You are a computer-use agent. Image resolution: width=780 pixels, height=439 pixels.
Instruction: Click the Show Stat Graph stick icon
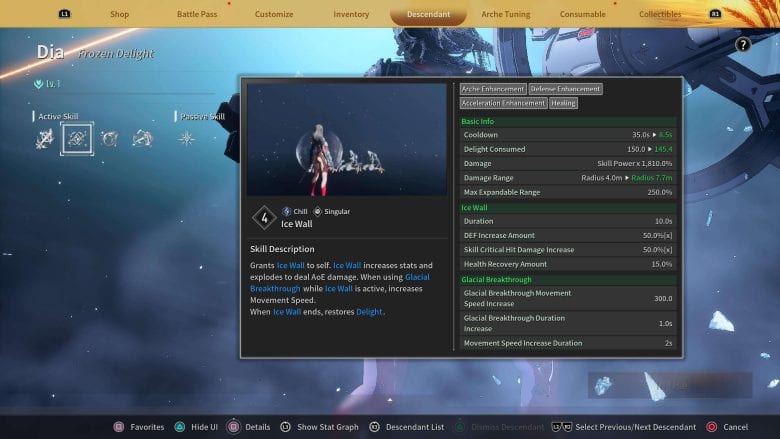[286, 427]
